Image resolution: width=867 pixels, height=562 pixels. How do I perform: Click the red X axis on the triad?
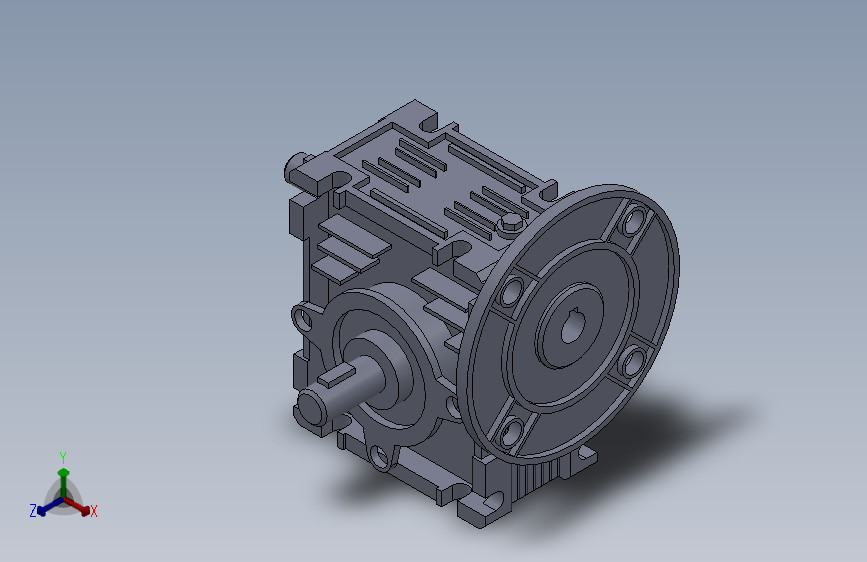coord(77,506)
